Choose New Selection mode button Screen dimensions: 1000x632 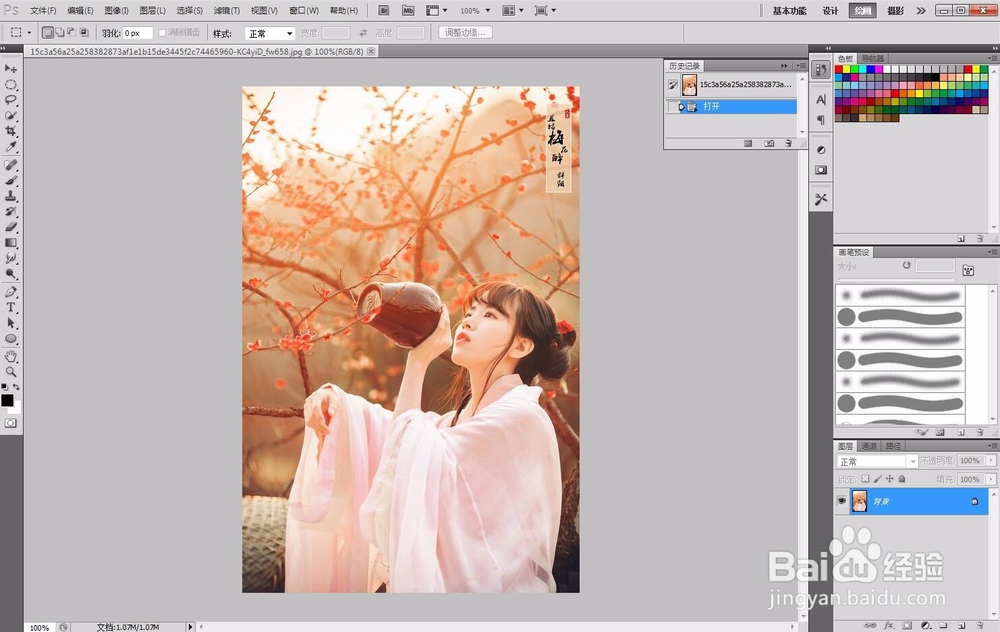pos(48,33)
